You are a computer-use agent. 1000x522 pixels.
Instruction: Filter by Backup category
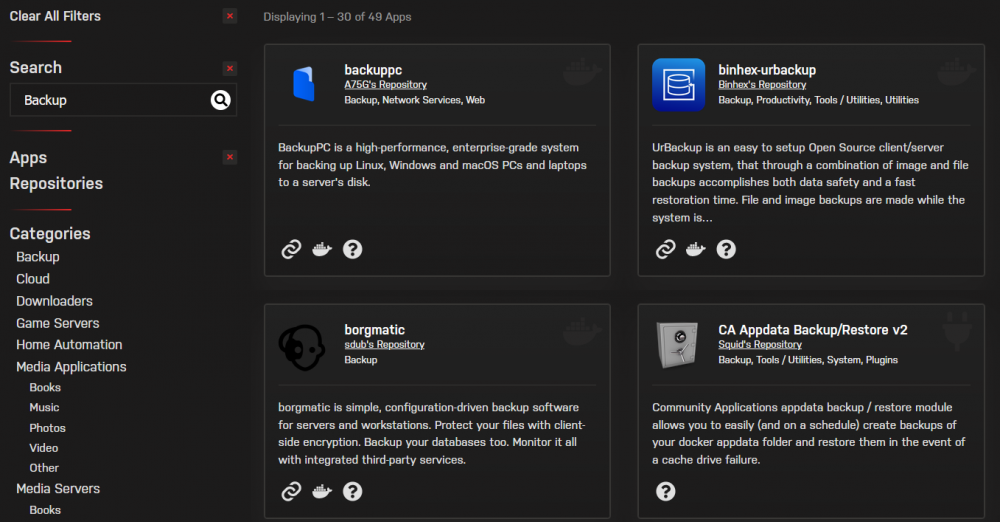pos(38,257)
